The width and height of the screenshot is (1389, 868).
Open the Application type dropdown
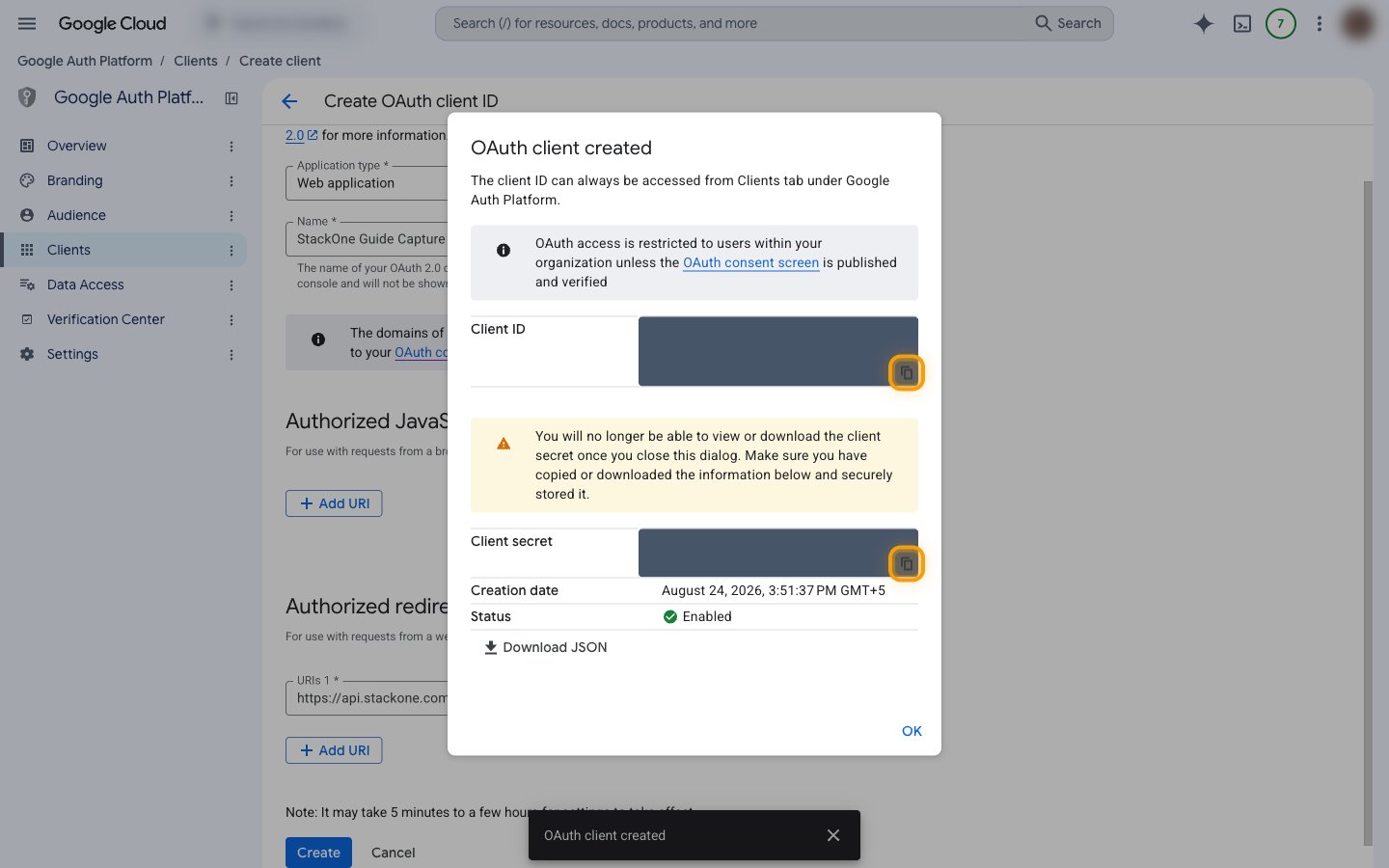point(367,182)
